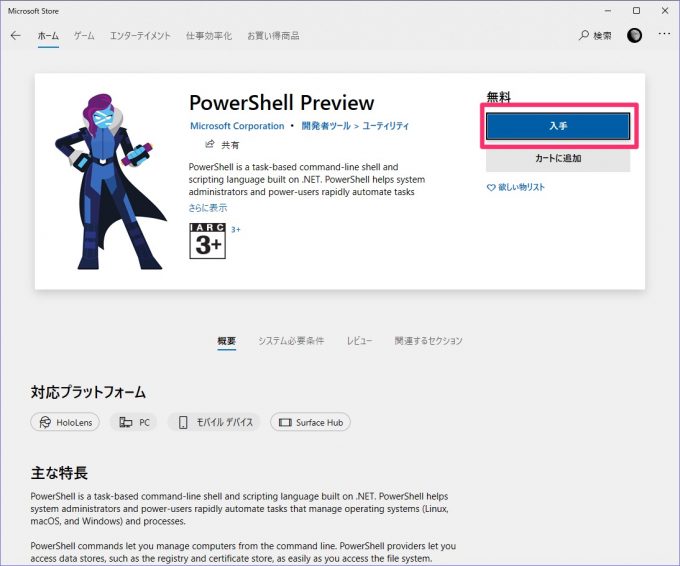
Task: Click the PowerShell Preview title
Action: click(281, 103)
